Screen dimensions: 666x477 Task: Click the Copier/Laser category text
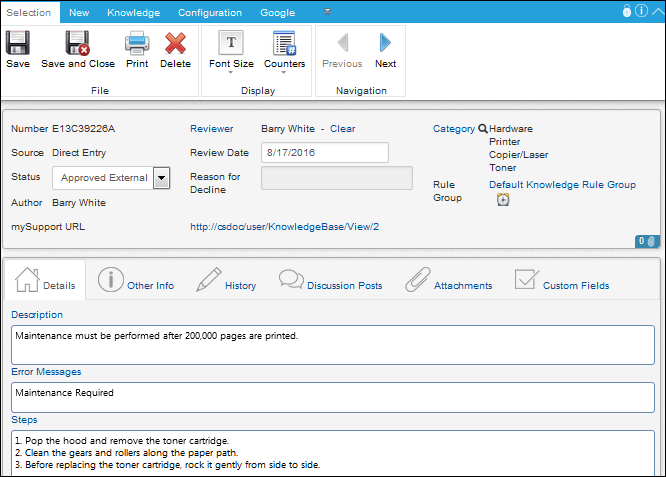point(518,155)
